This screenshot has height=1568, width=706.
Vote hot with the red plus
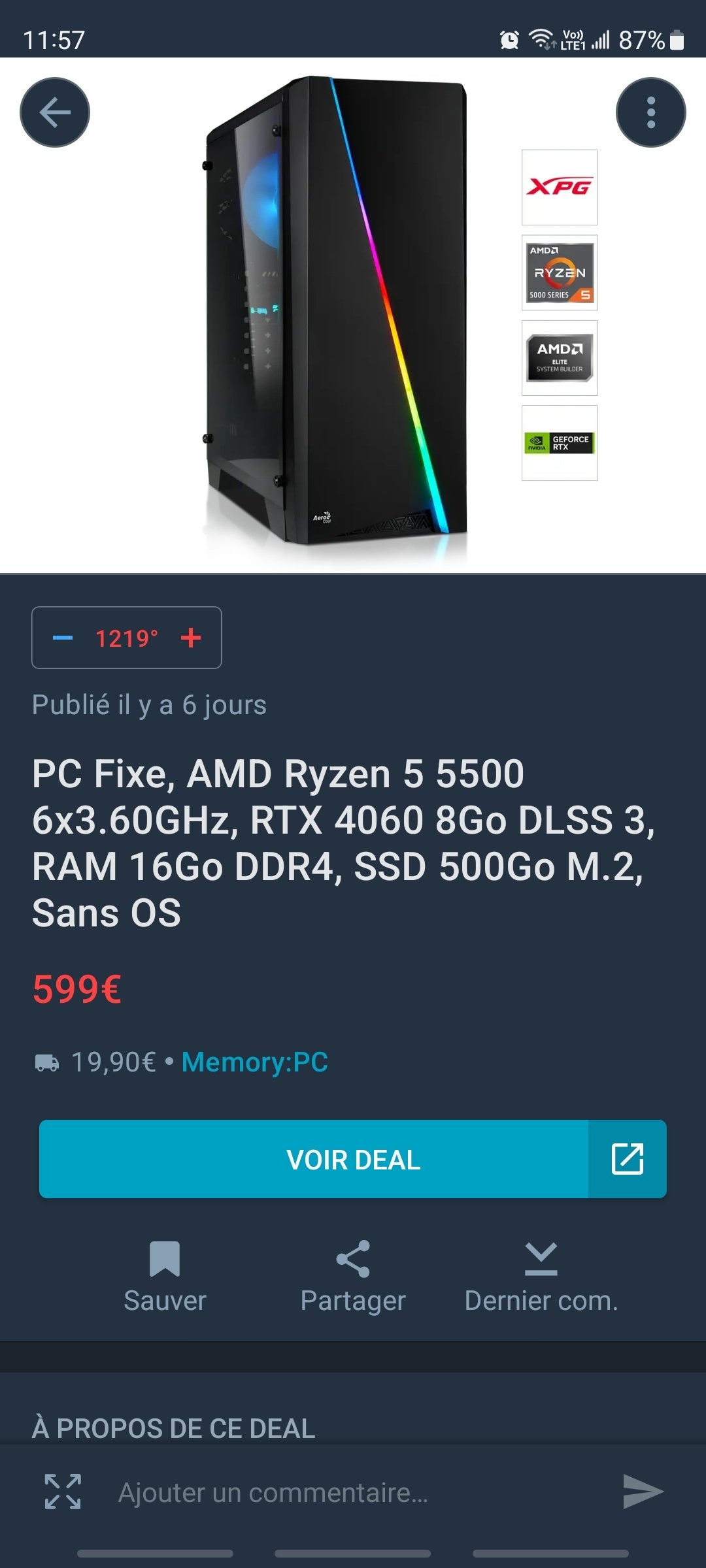tap(191, 638)
